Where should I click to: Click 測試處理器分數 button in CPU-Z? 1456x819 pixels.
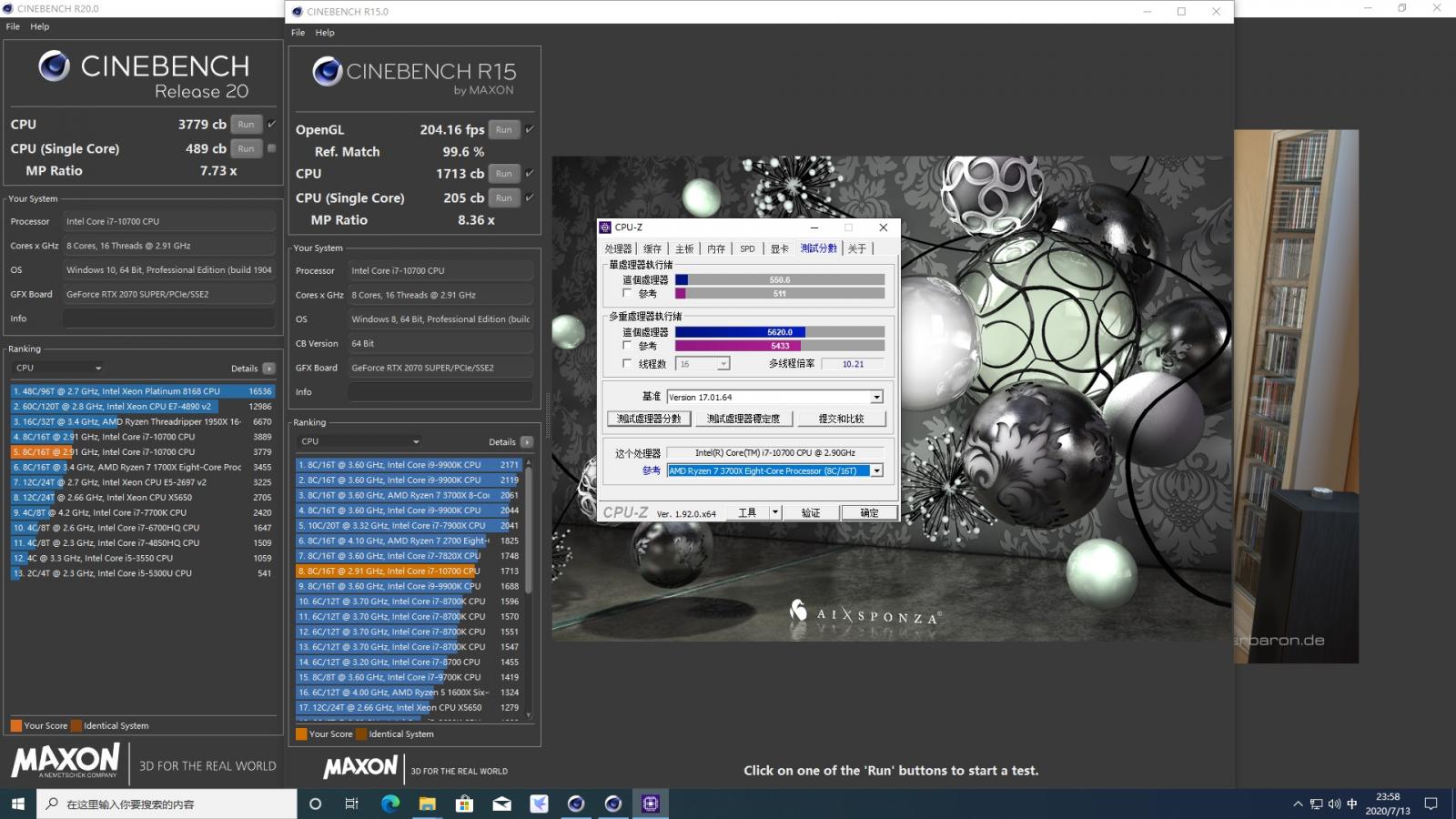[649, 419]
